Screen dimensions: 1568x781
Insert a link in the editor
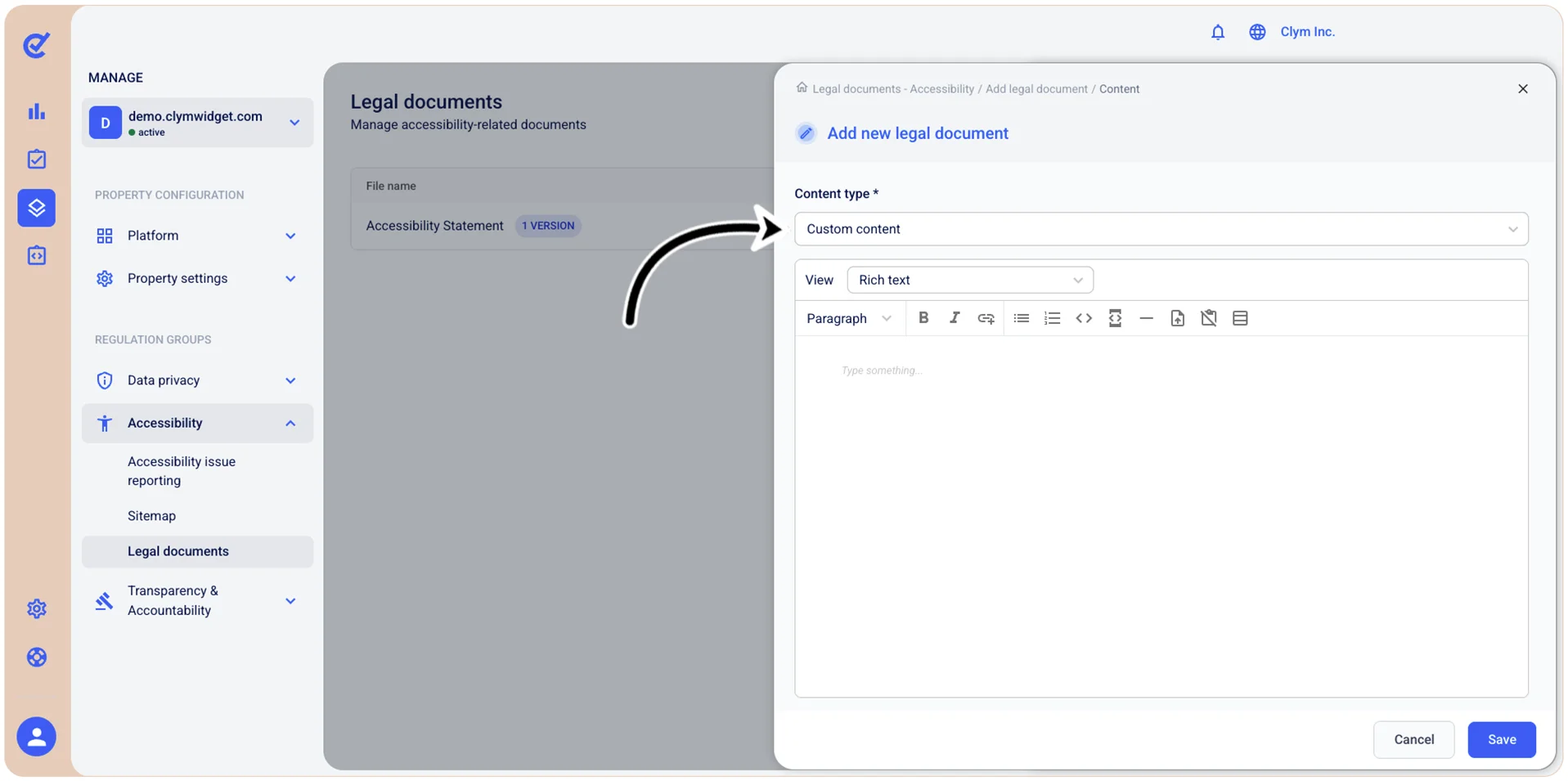[986, 318]
